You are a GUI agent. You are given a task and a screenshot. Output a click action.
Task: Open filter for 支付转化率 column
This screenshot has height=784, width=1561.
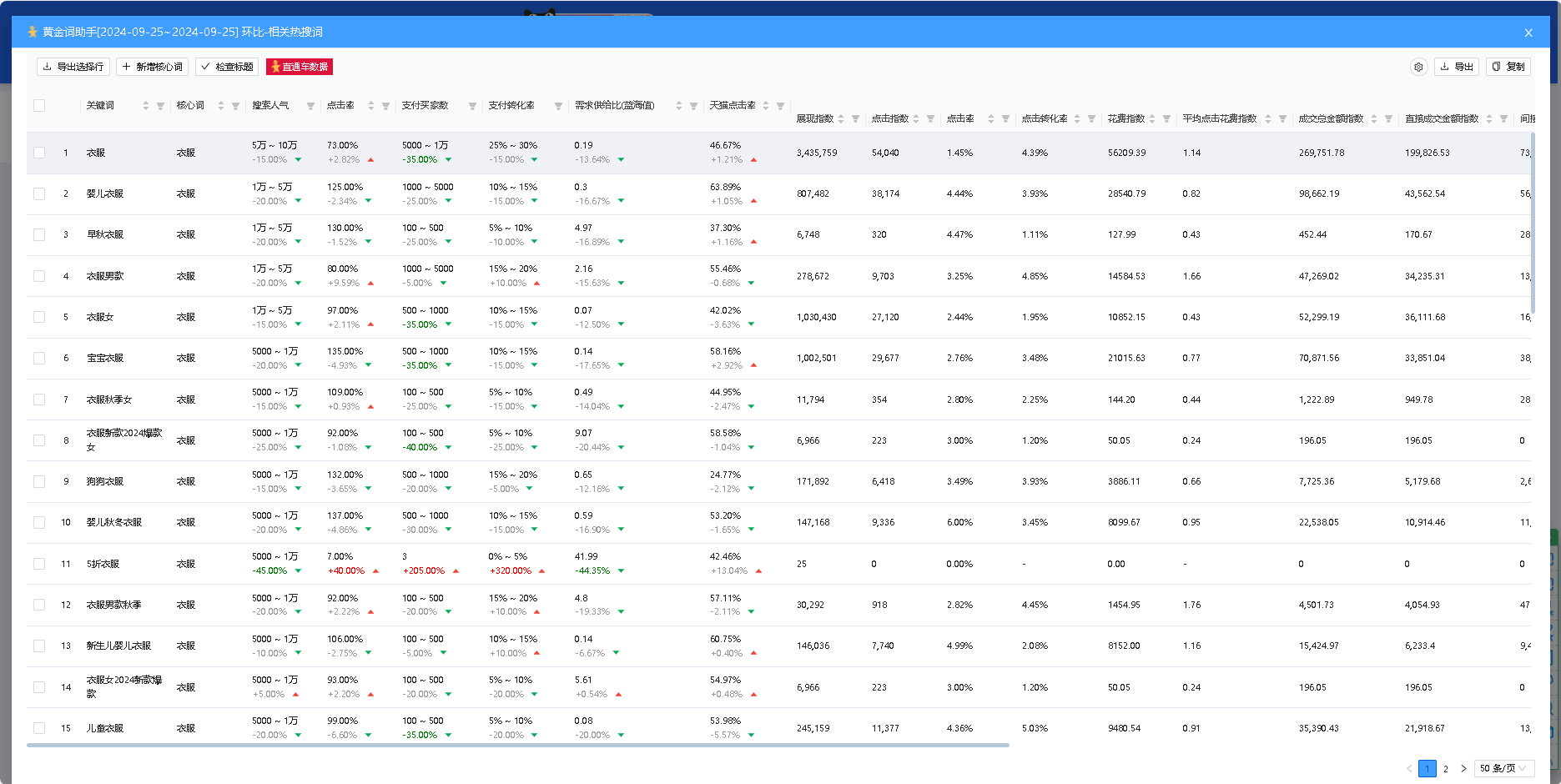[x=558, y=106]
